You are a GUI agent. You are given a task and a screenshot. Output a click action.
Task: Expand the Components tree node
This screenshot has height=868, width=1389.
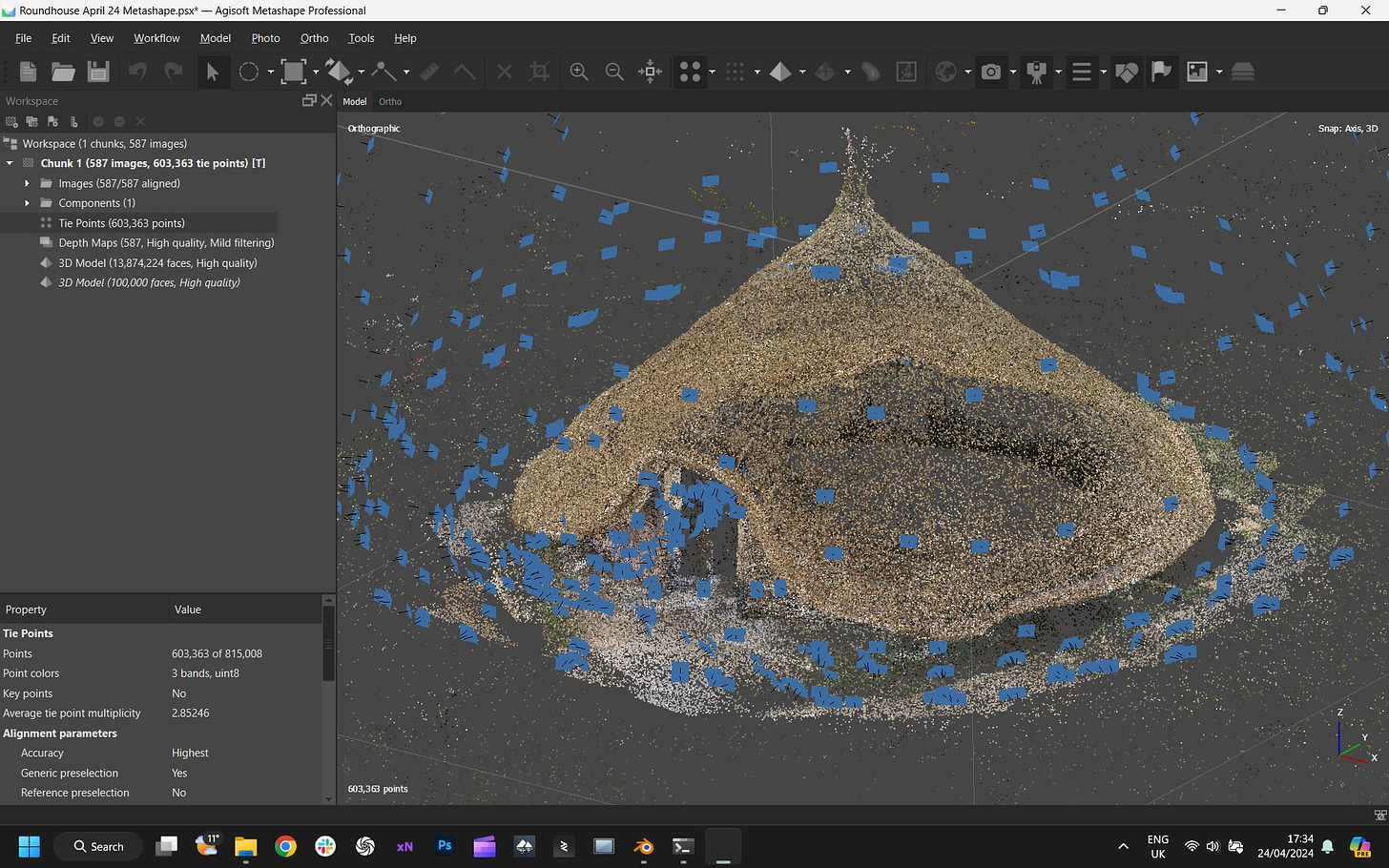point(27,203)
